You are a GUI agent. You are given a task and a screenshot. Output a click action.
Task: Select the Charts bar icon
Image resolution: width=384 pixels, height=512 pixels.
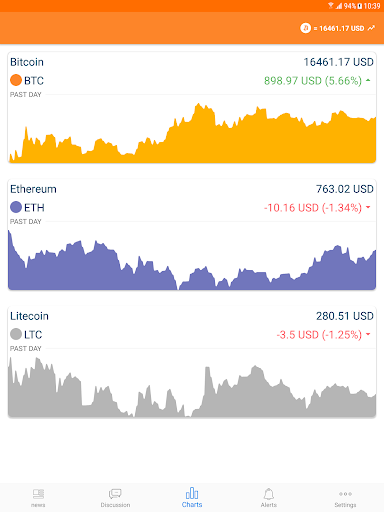[192, 493]
